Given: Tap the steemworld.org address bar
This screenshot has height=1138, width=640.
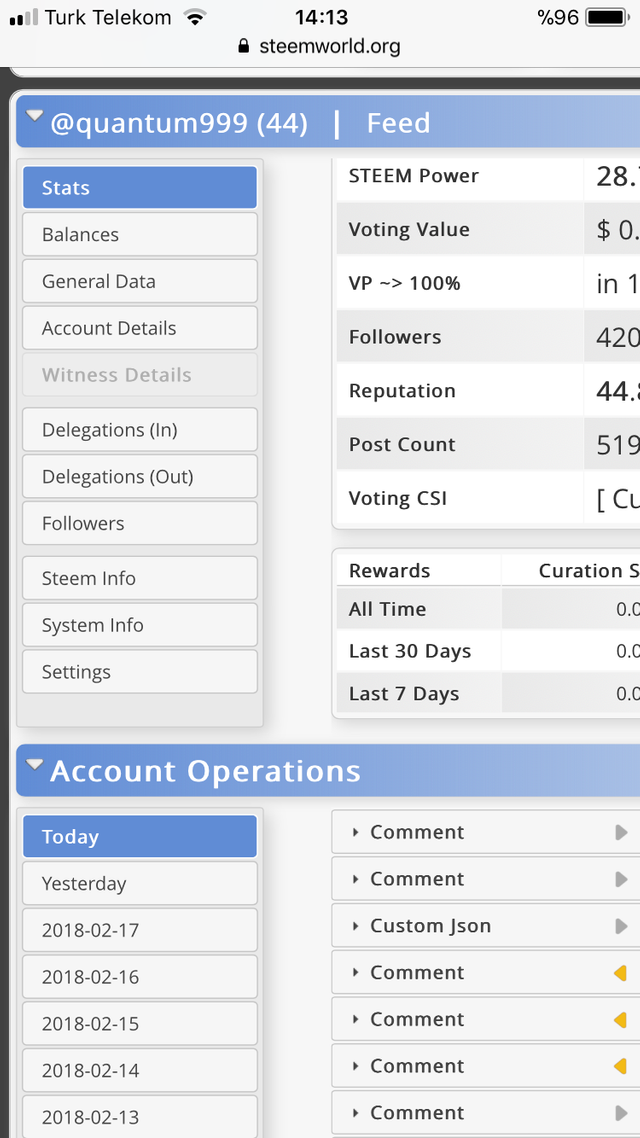Looking at the screenshot, I should (330, 46).
